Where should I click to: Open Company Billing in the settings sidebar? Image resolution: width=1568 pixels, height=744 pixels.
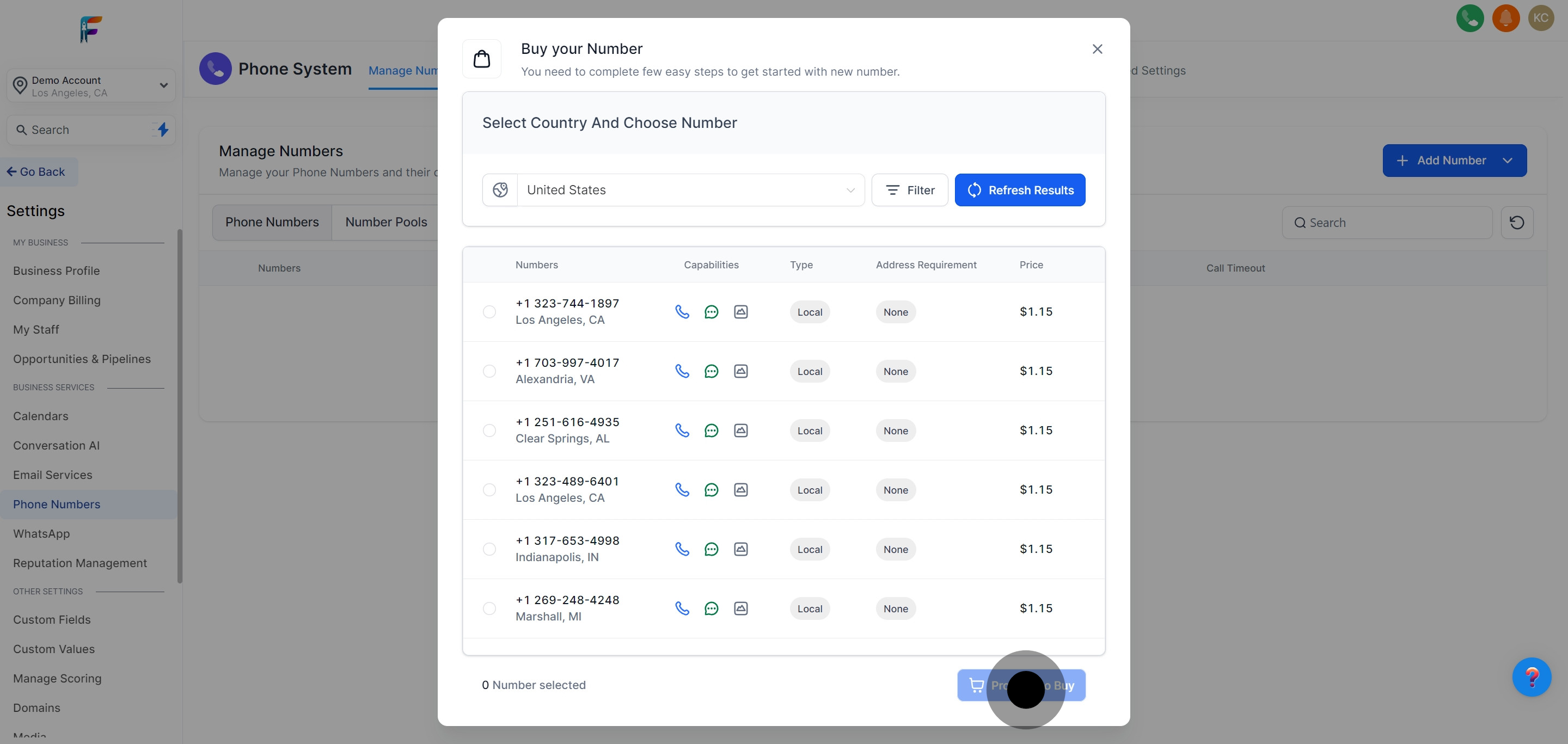(57, 300)
